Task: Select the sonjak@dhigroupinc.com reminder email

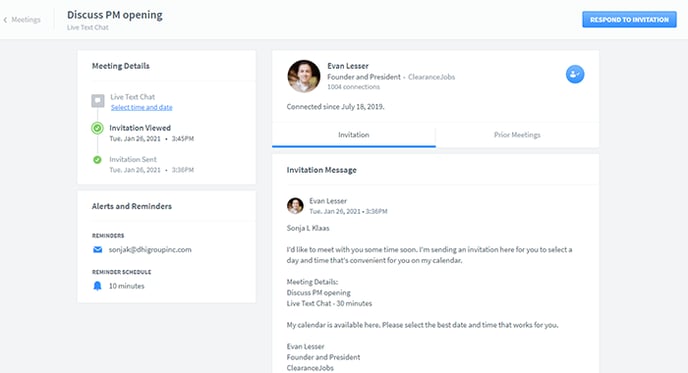Action: point(150,250)
